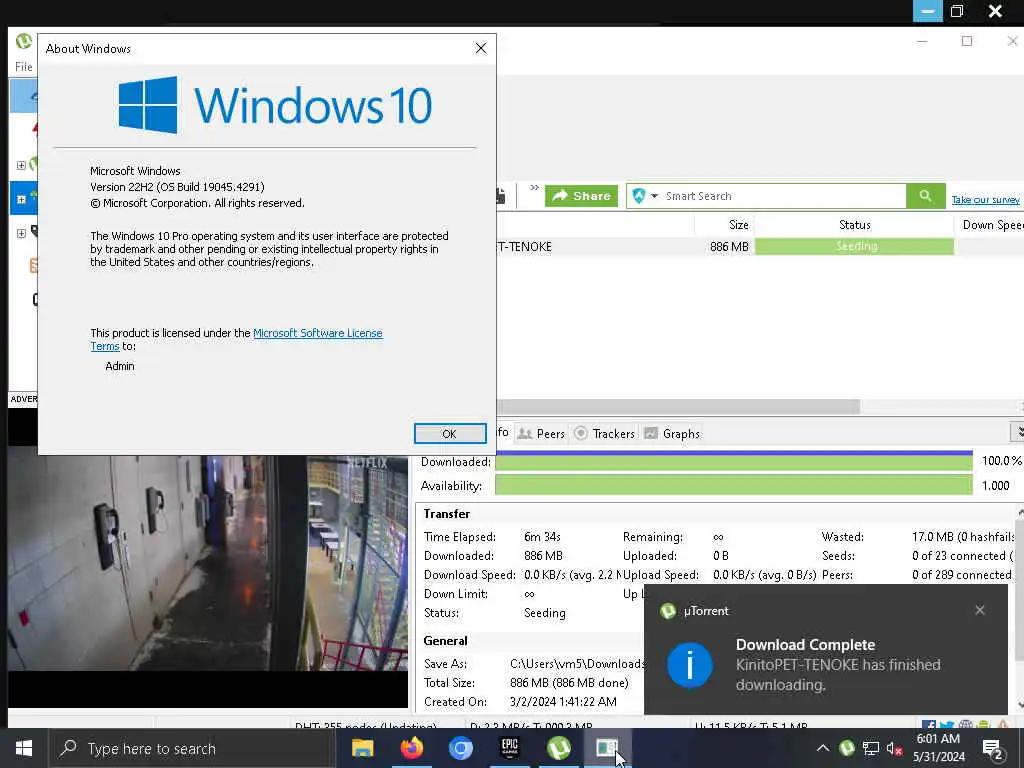
Task: Click the Transfer section heading
Action: [x=447, y=514]
